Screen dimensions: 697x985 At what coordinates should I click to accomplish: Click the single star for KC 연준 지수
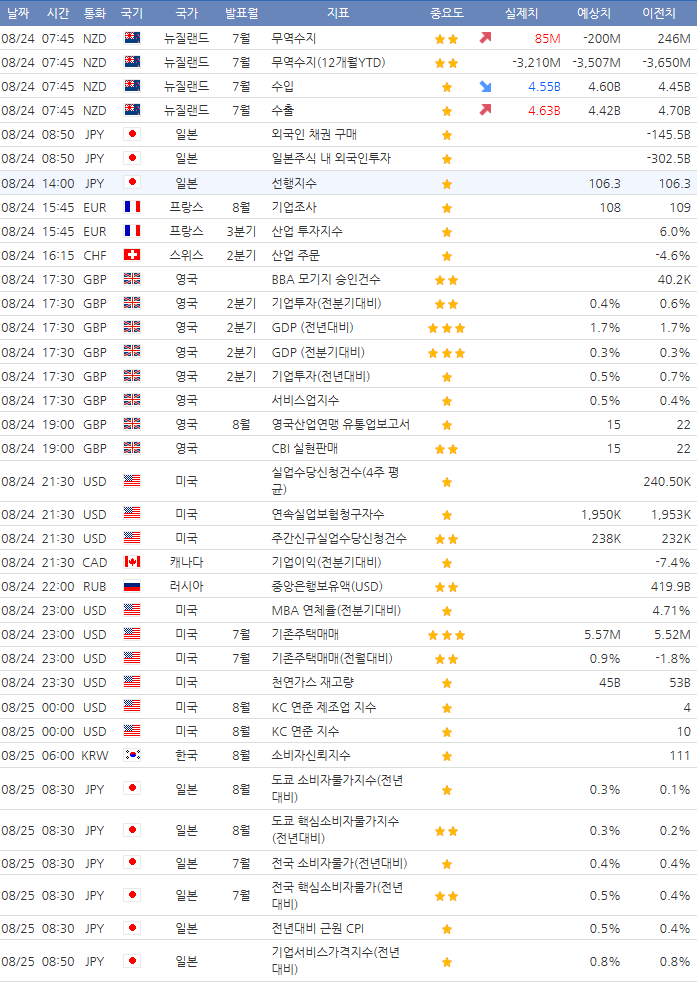click(x=446, y=732)
